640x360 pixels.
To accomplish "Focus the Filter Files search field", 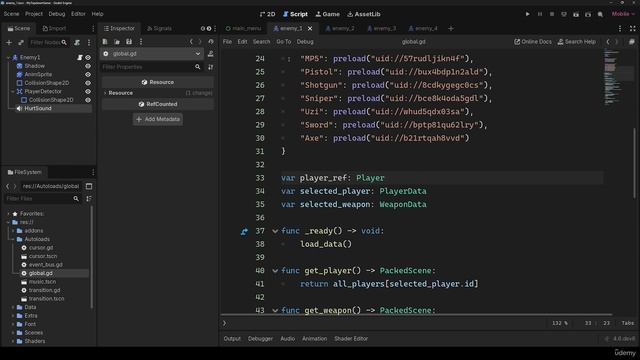I will pyautogui.click(x=42, y=198).
